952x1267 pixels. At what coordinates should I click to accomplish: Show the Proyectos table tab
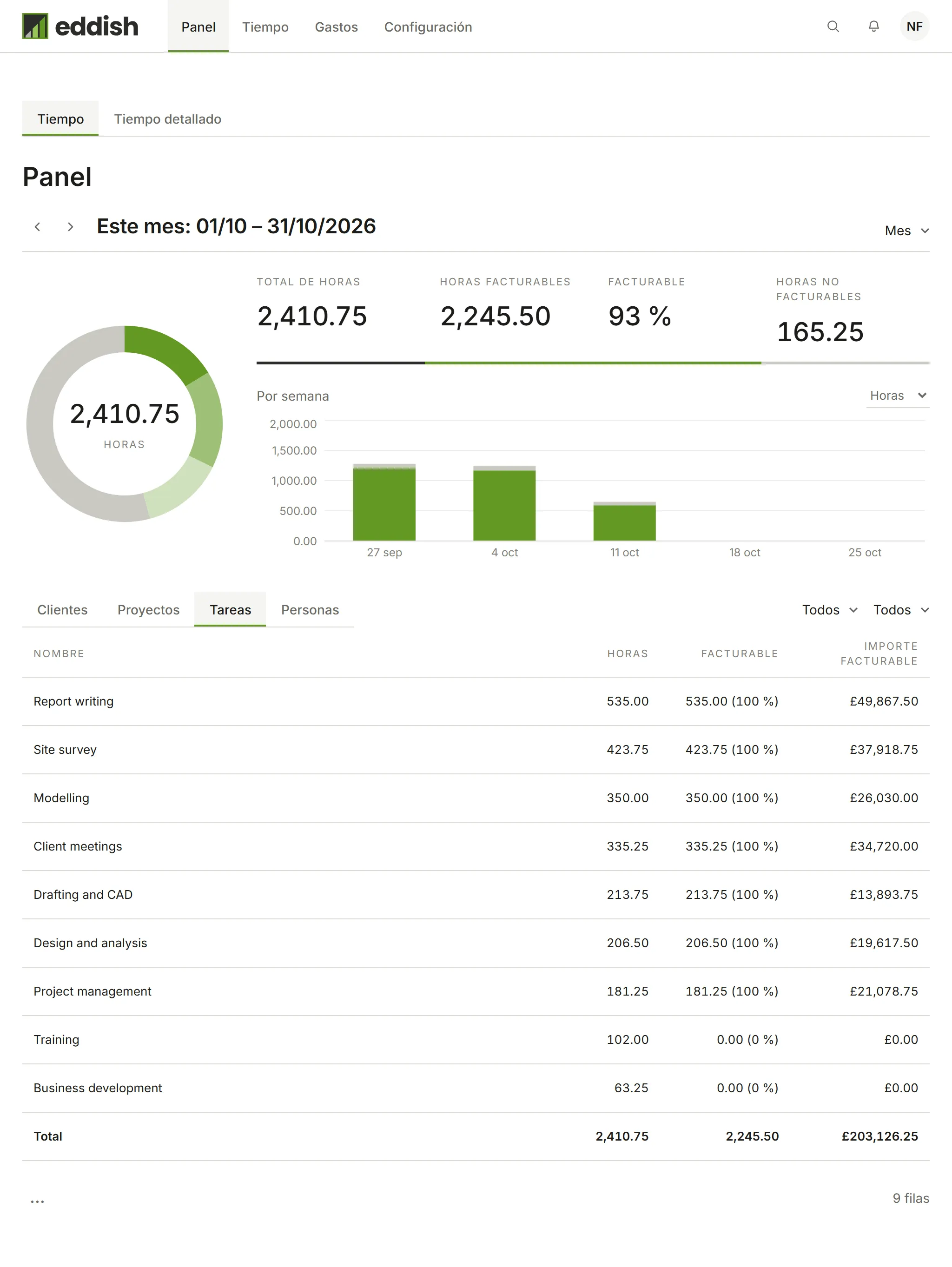(148, 610)
